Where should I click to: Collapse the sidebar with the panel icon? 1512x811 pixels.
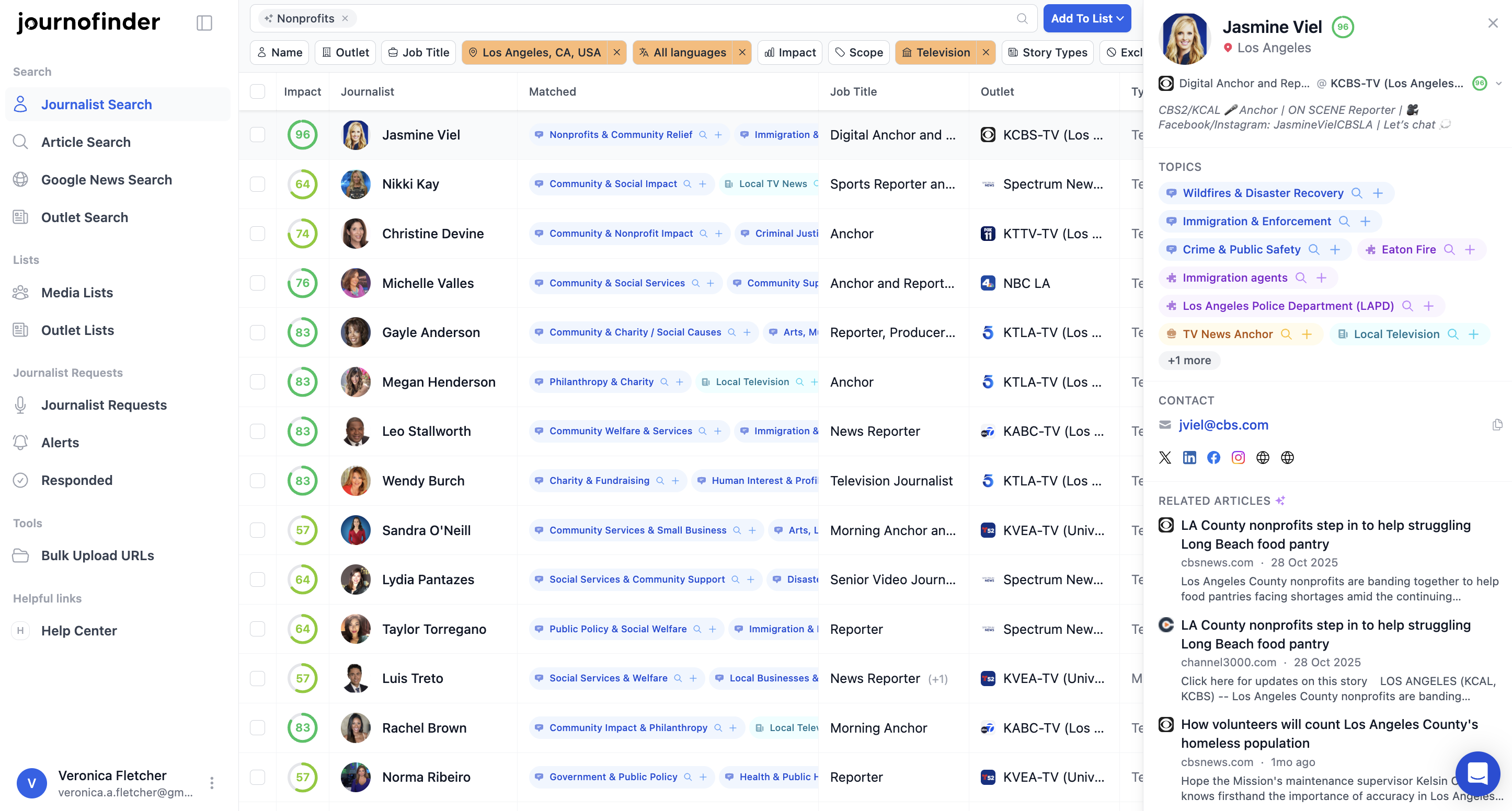[204, 23]
